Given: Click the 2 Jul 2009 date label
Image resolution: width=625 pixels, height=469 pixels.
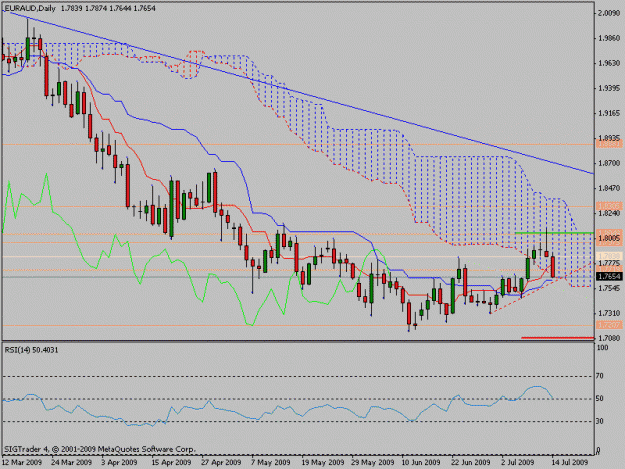Looking at the screenshot, I should coord(518,462).
